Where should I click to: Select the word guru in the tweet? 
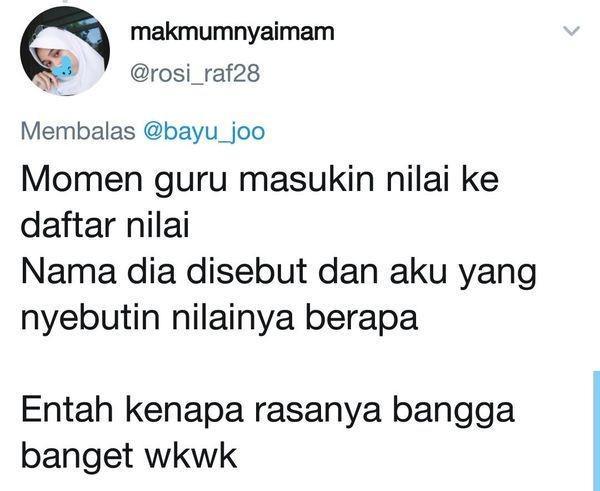[x=191, y=182]
